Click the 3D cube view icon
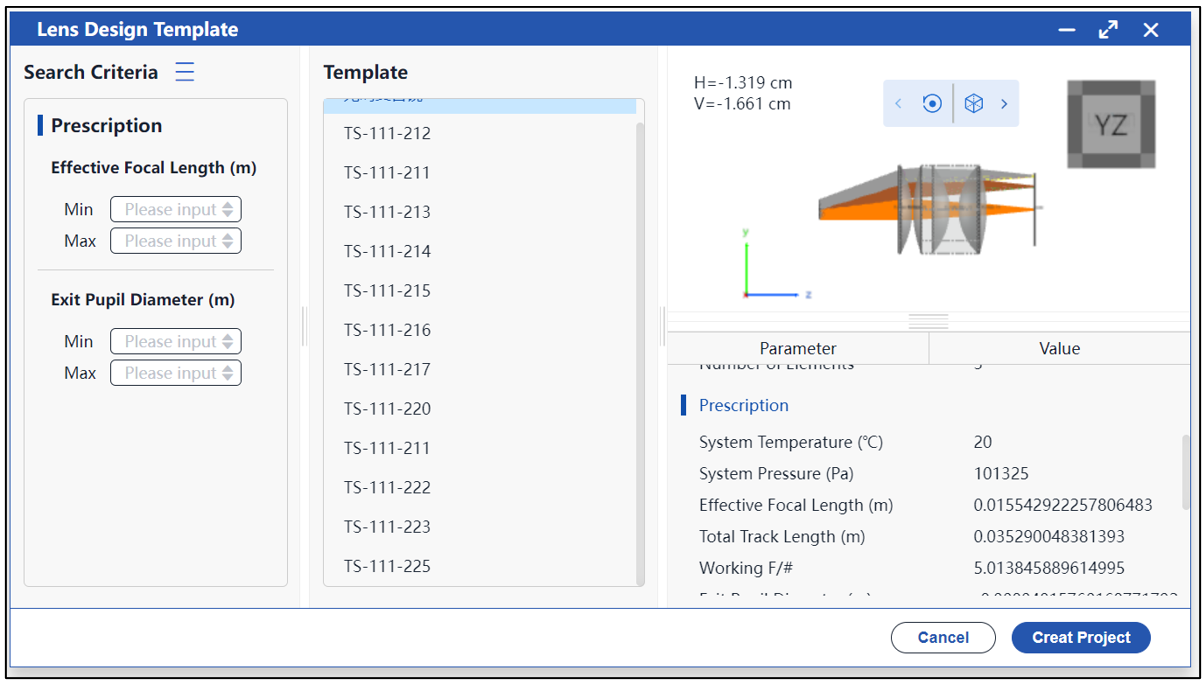Image resolution: width=1204 pixels, height=683 pixels. pyautogui.click(x=974, y=104)
